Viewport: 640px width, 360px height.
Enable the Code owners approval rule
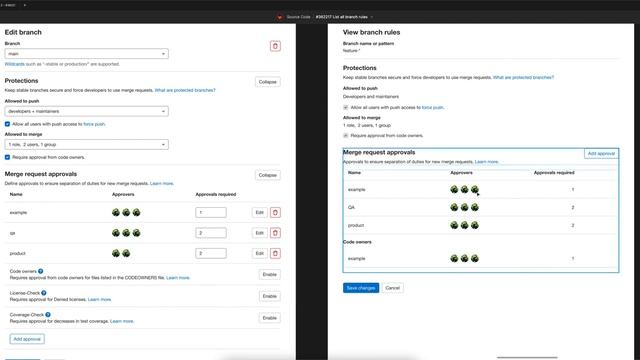tap(269, 274)
